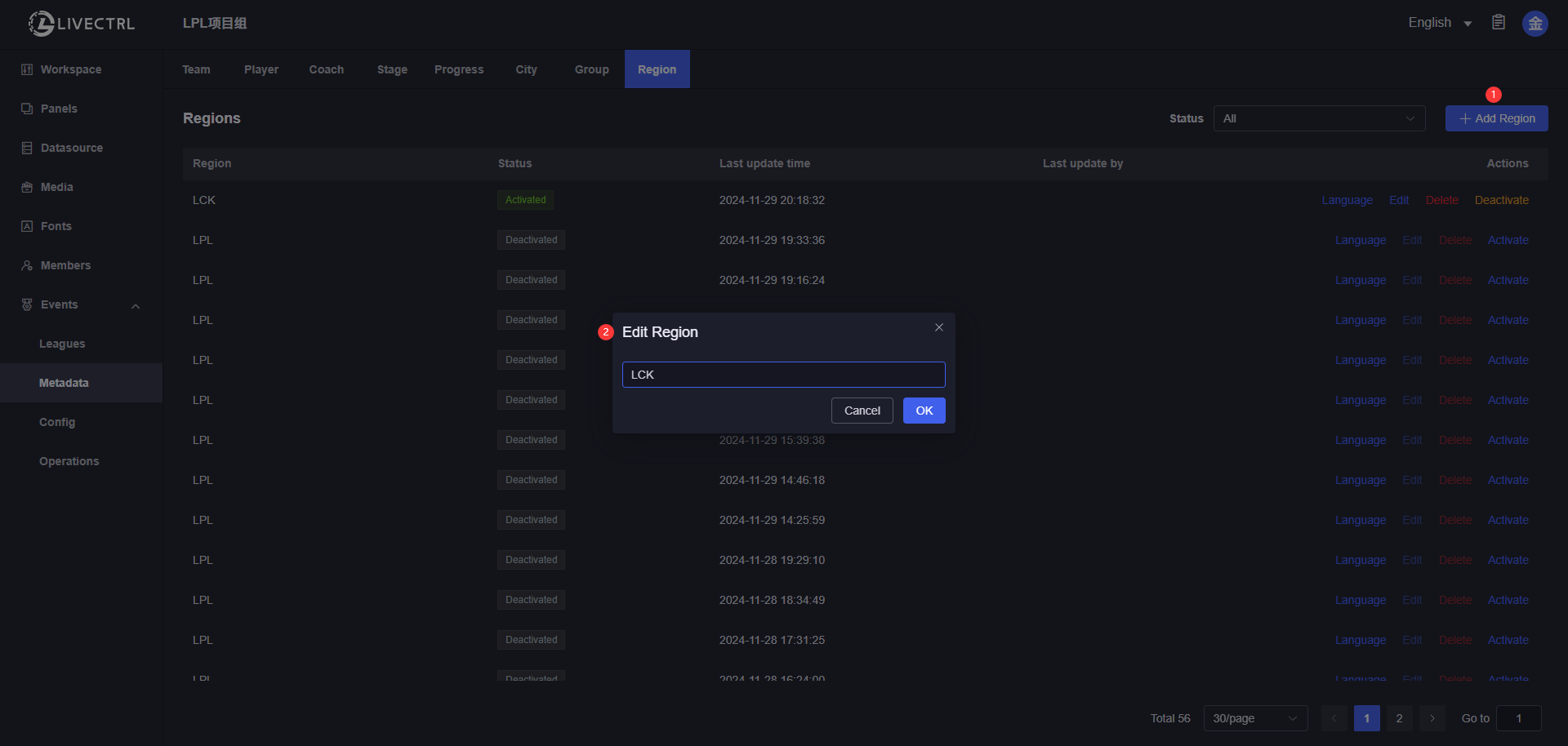This screenshot has height=746, width=1568.
Task: Activate the first LPL region
Action: tap(1508, 240)
